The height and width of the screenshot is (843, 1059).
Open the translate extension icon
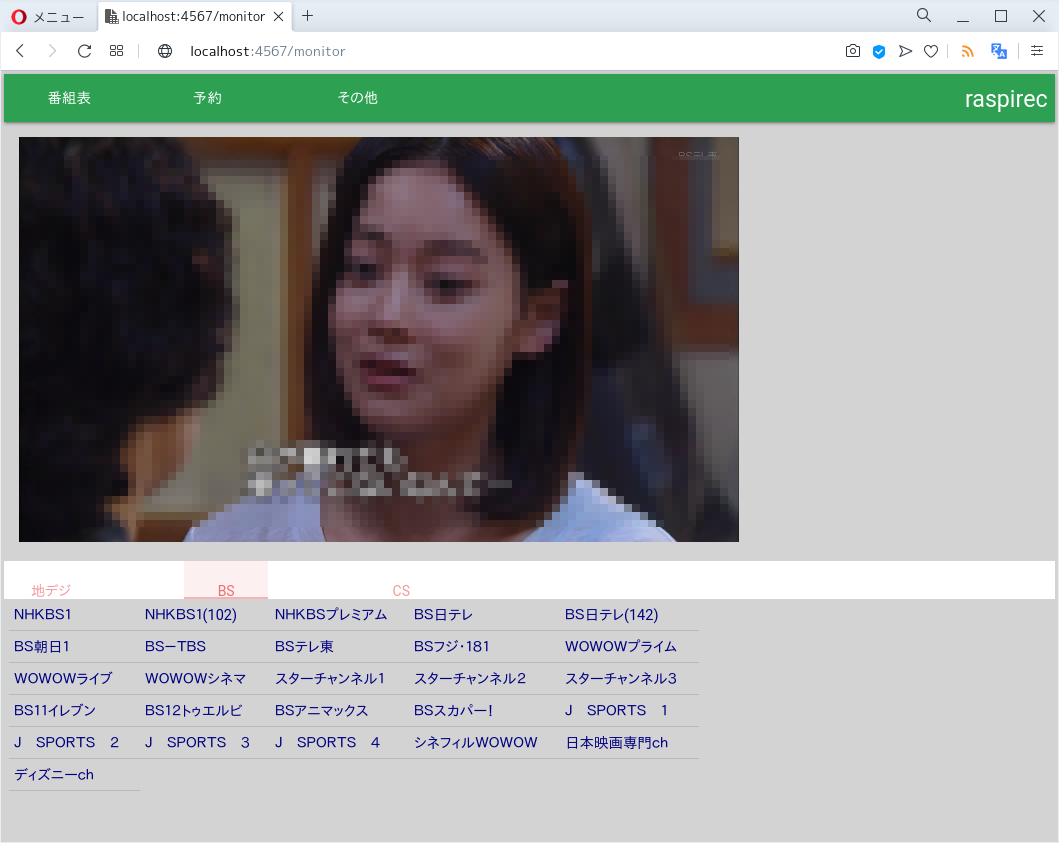(x=998, y=51)
